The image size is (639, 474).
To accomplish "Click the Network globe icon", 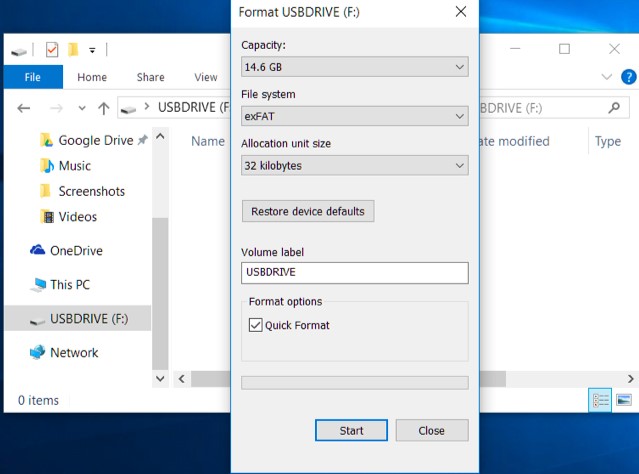I will tap(37, 352).
